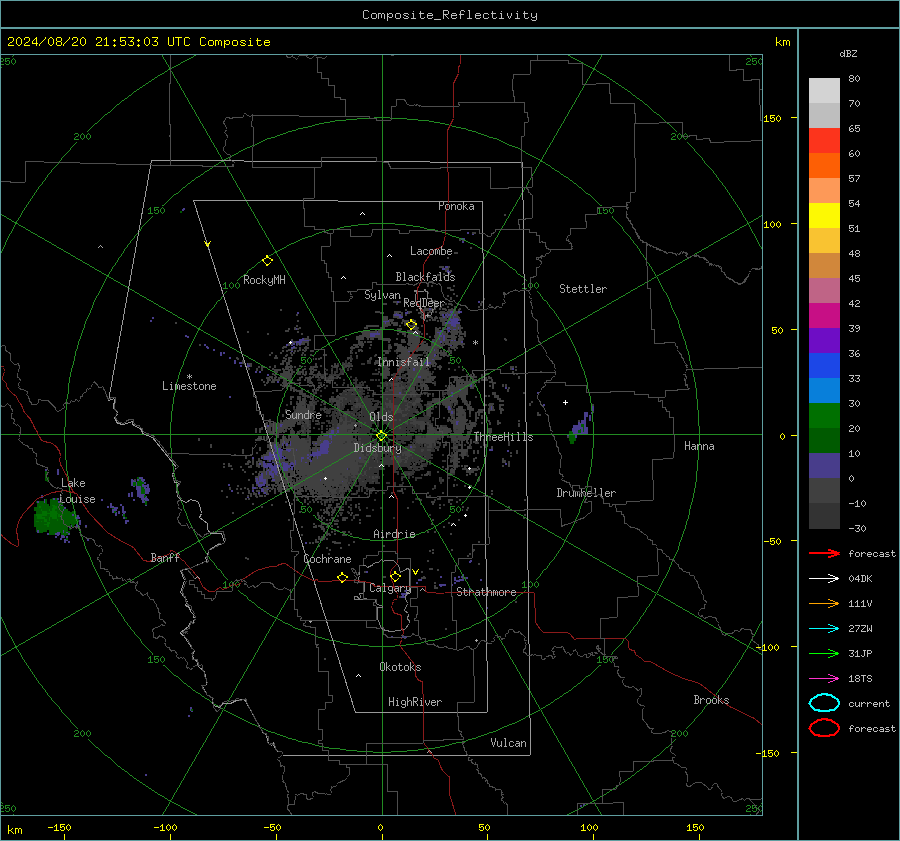This screenshot has height=841, width=900.
Task: Click the Airdrie city label
Action: pyautogui.click(x=394, y=534)
